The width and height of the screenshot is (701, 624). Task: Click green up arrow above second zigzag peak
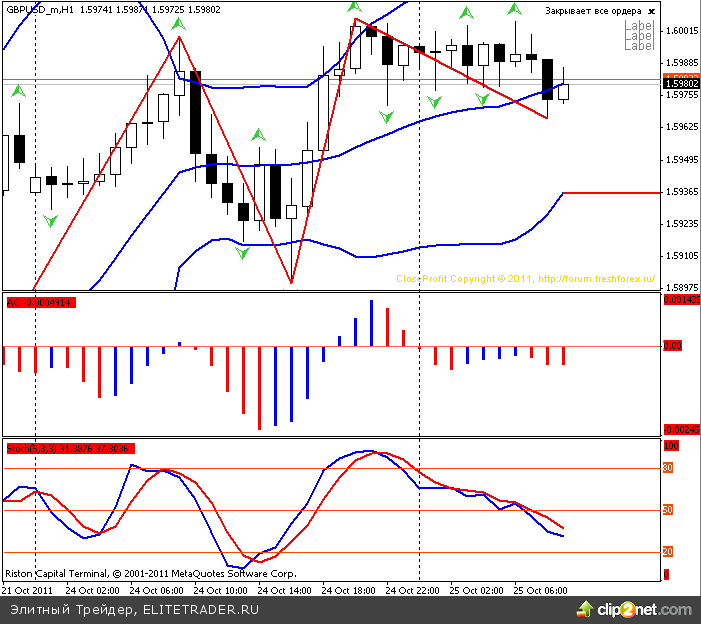tap(354, 7)
